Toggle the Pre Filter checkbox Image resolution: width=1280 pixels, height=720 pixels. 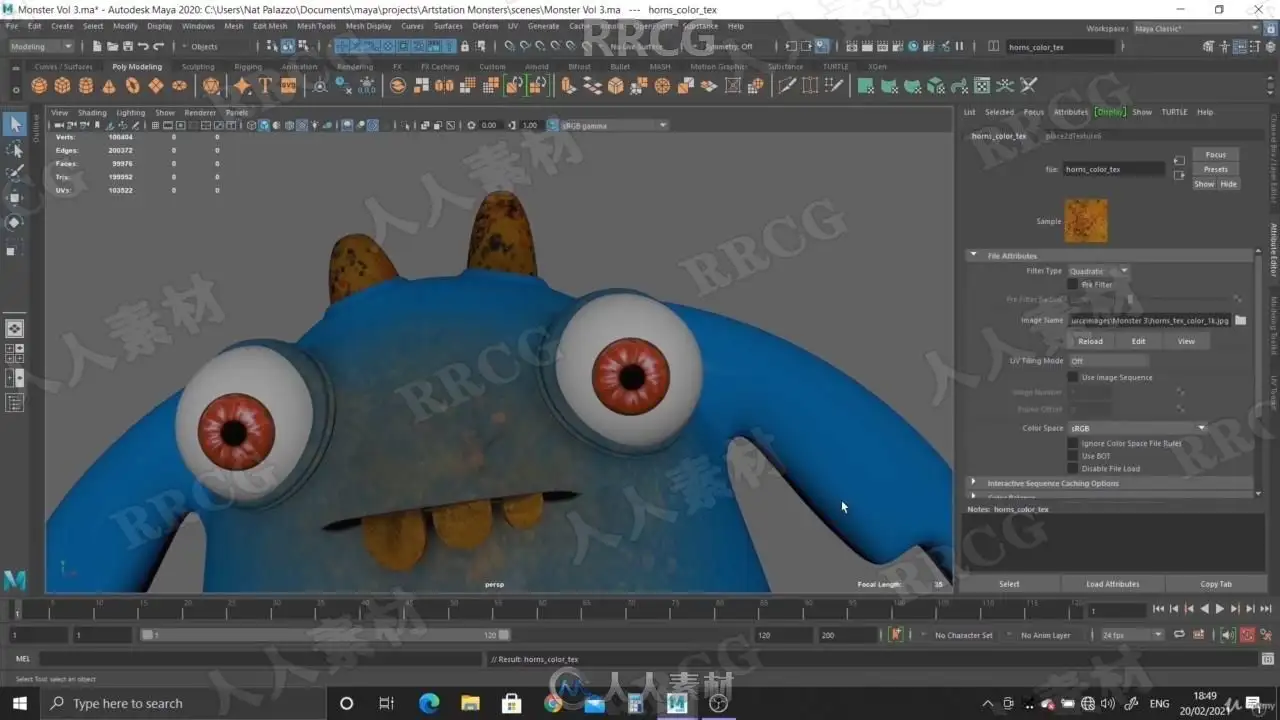(x=1073, y=285)
